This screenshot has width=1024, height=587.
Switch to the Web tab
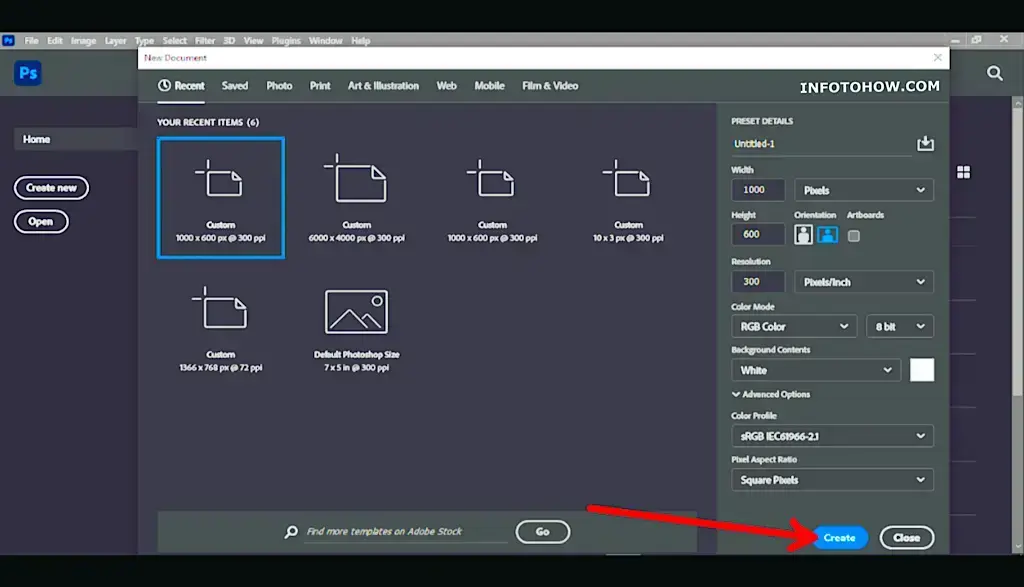(446, 86)
